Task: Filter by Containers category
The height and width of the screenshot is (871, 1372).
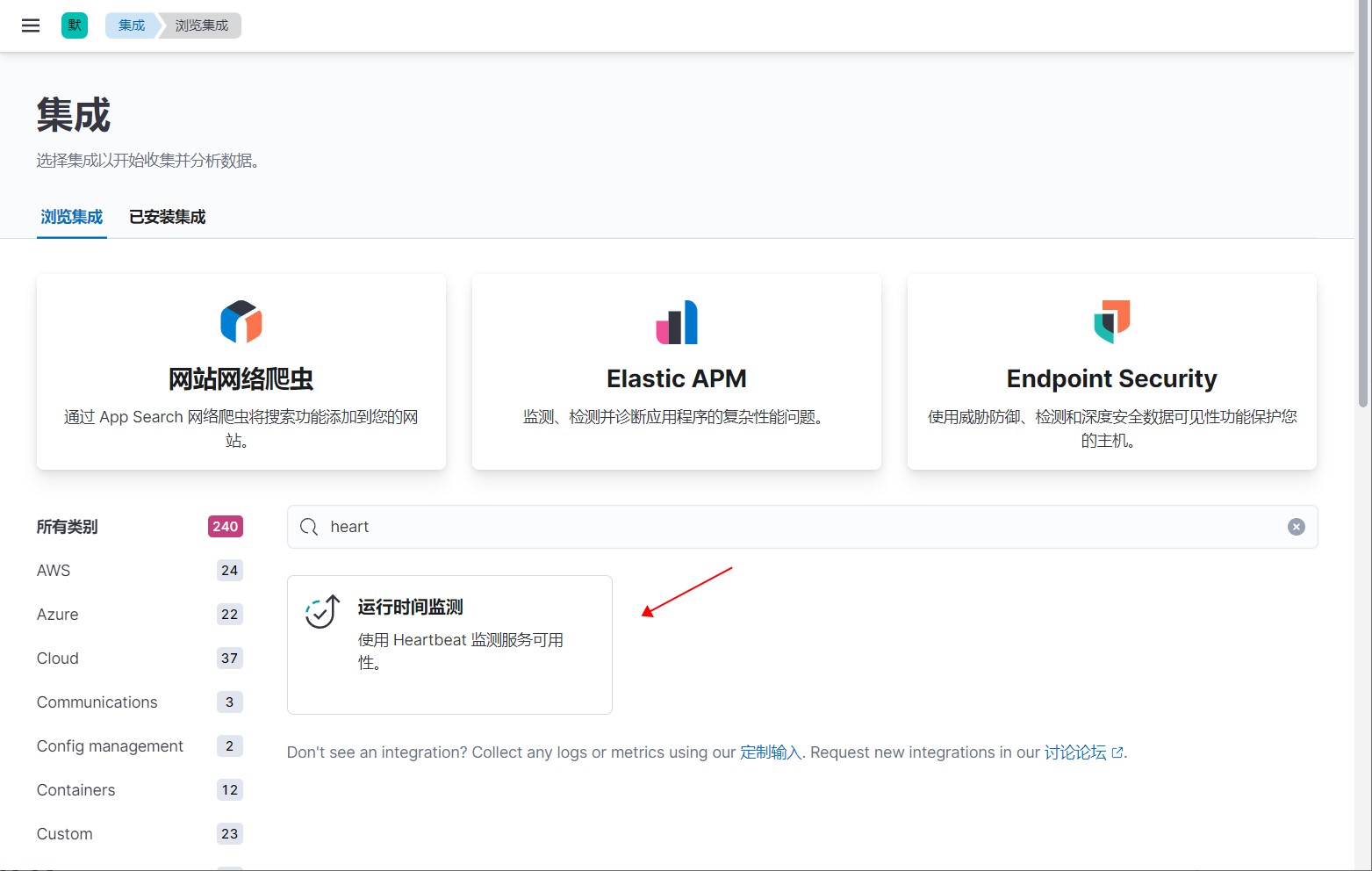Action: pyautogui.click(x=140, y=790)
